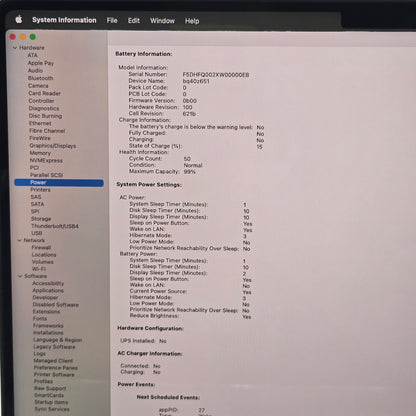The width and height of the screenshot is (416, 416).
Task: Collapse the Hardware section chevron
Action: 15,48
